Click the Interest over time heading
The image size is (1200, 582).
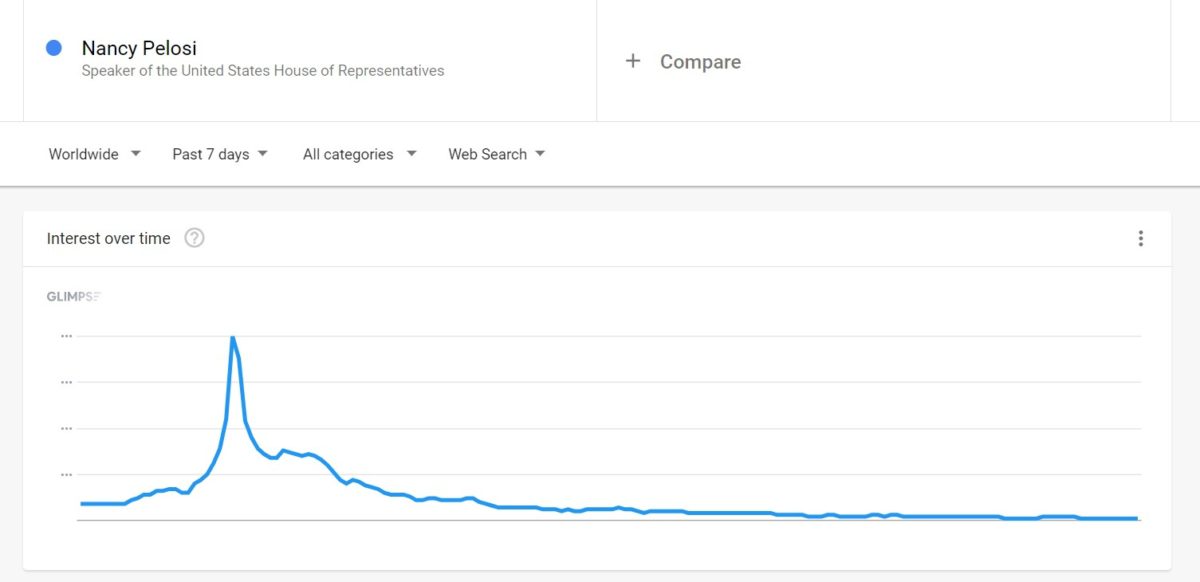(x=108, y=238)
